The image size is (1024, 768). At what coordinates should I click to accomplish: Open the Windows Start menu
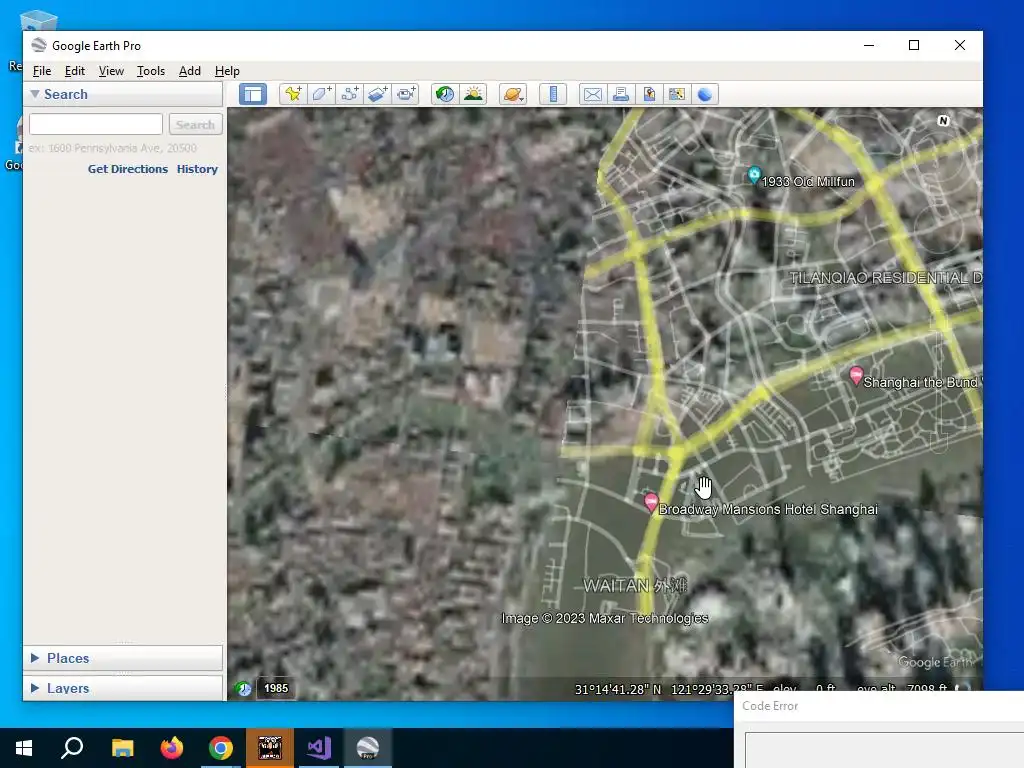tap(24, 748)
